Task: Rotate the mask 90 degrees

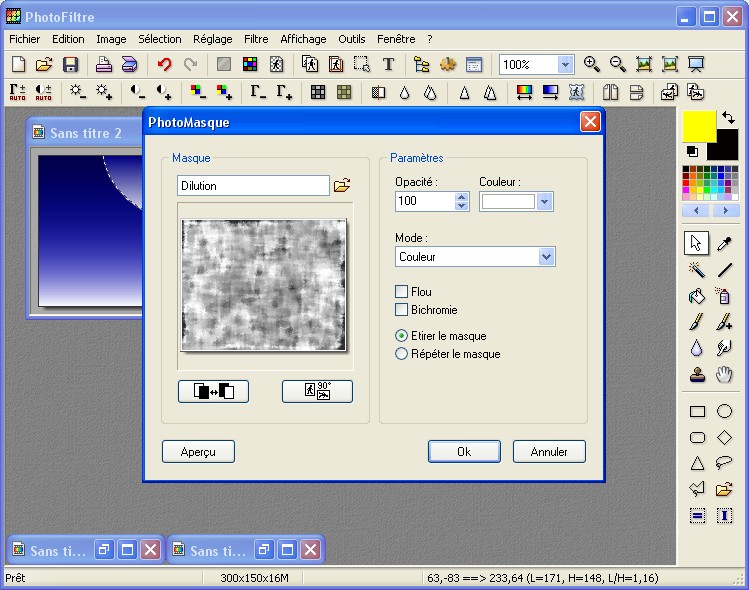Action: point(317,391)
